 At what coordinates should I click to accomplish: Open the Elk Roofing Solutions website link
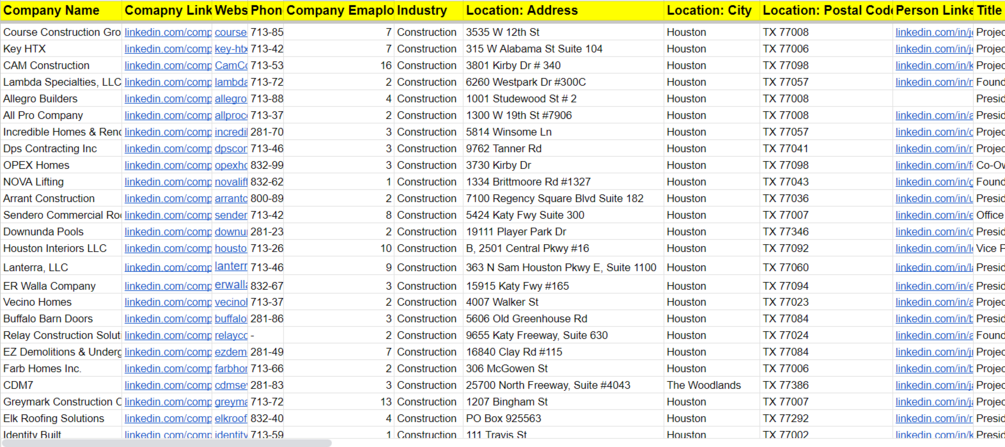click(x=231, y=418)
